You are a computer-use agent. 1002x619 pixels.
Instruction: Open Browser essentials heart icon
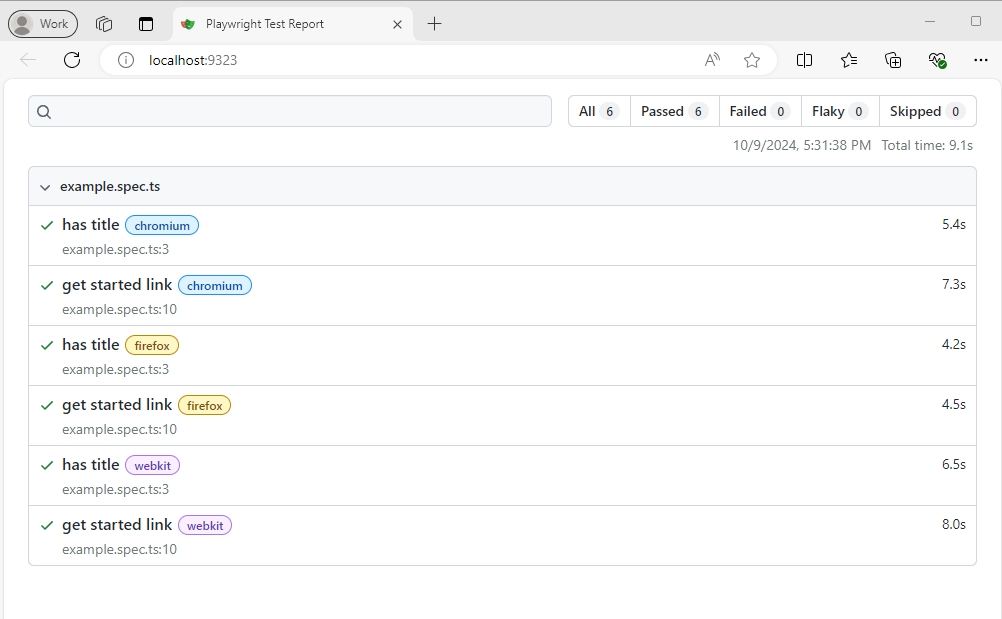tap(937, 60)
